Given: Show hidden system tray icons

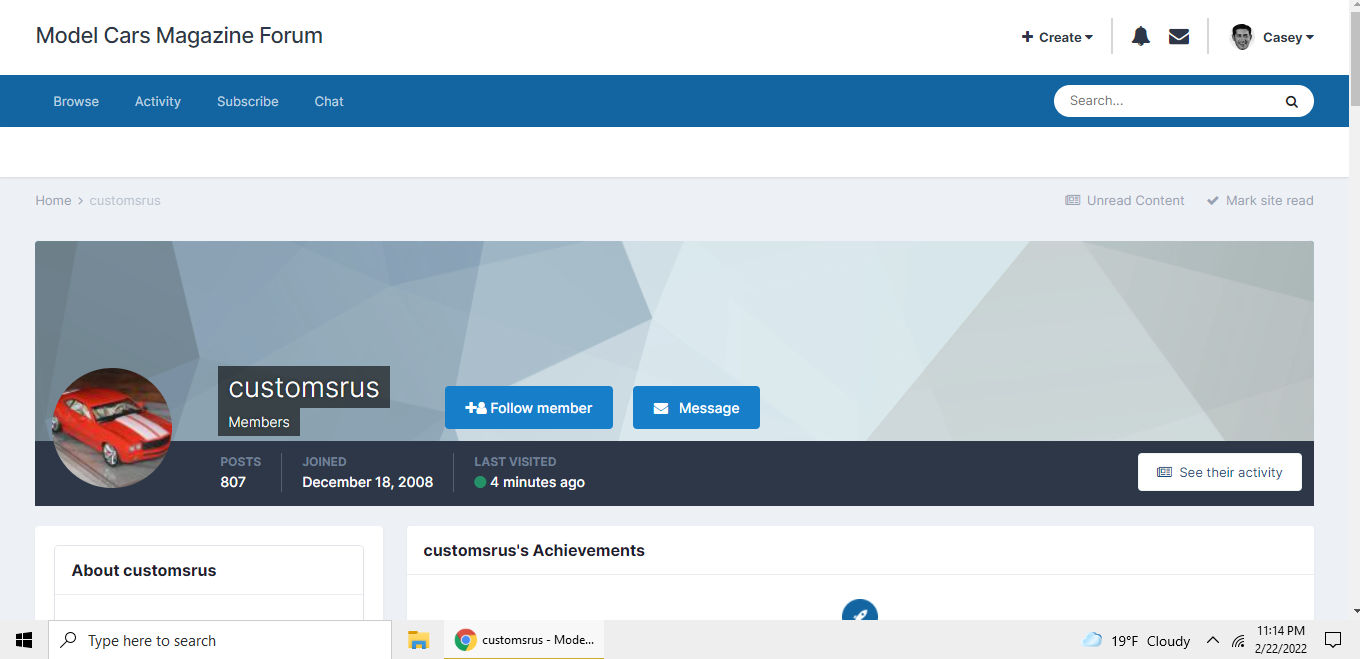Looking at the screenshot, I should pos(1213,640).
